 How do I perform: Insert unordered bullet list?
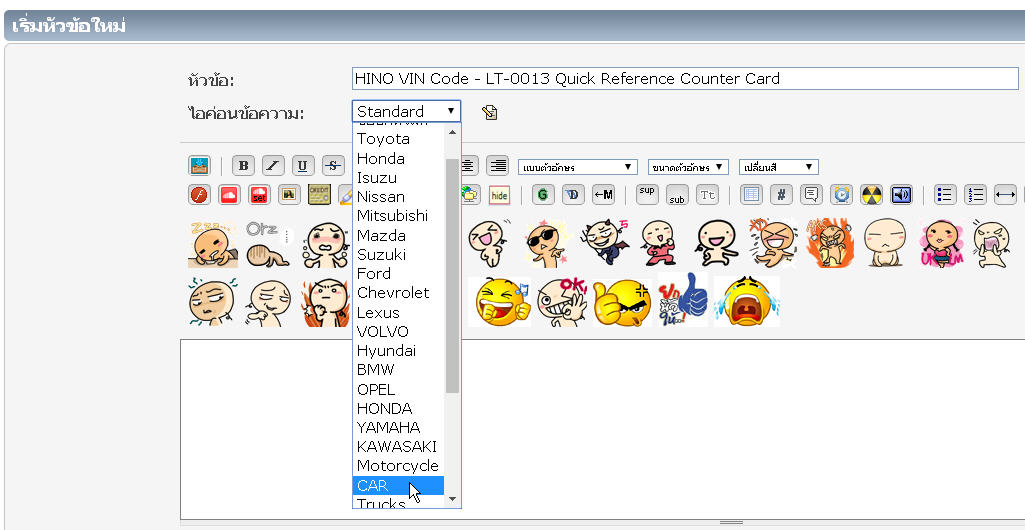click(945, 195)
